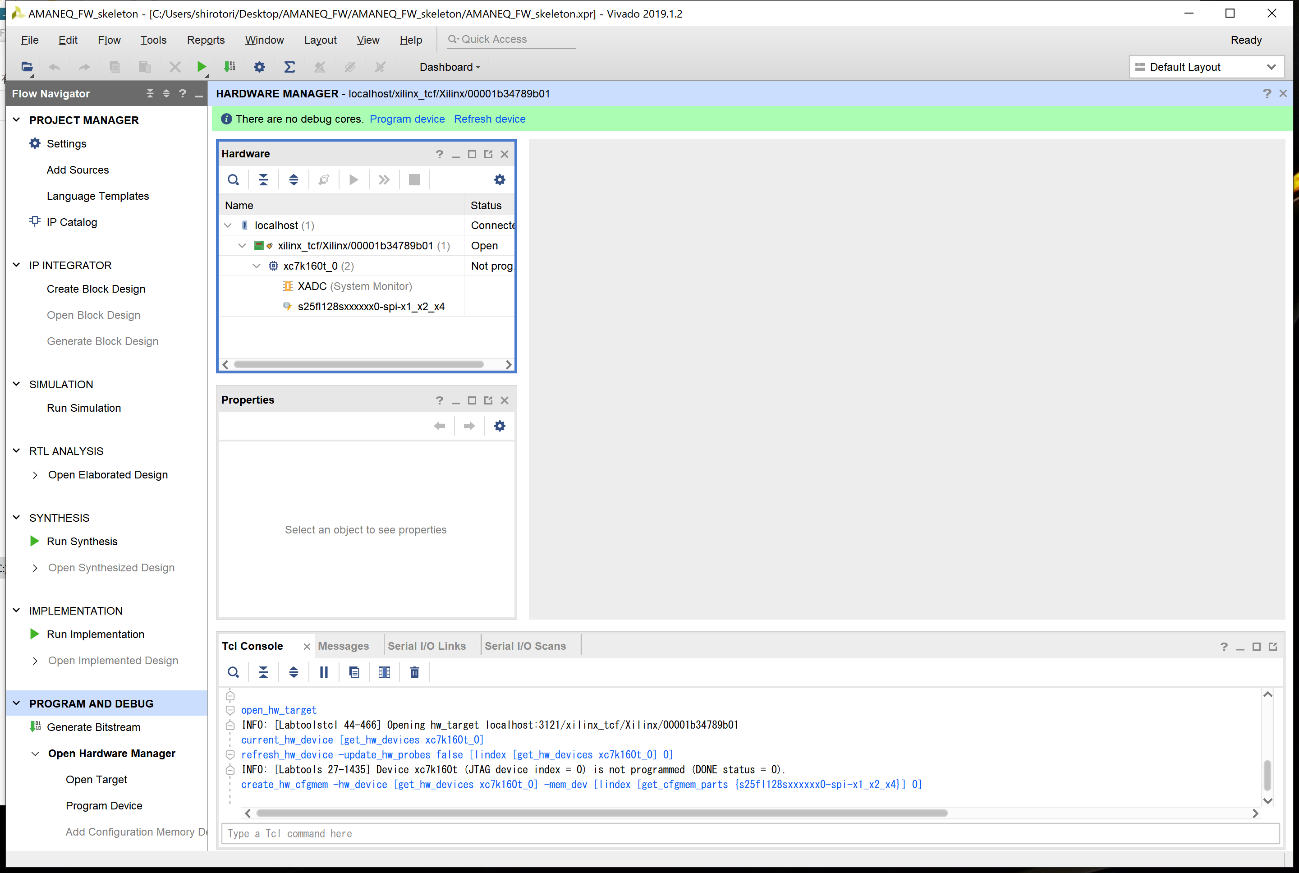The height and width of the screenshot is (873, 1299).
Task: Collapse the localhost tree node
Action: click(228, 226)
